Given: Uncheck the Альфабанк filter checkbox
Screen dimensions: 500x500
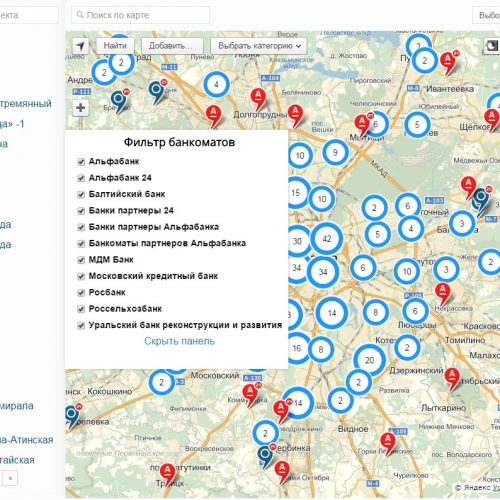Looking at the screenshot, I should [x=81, y=162].
